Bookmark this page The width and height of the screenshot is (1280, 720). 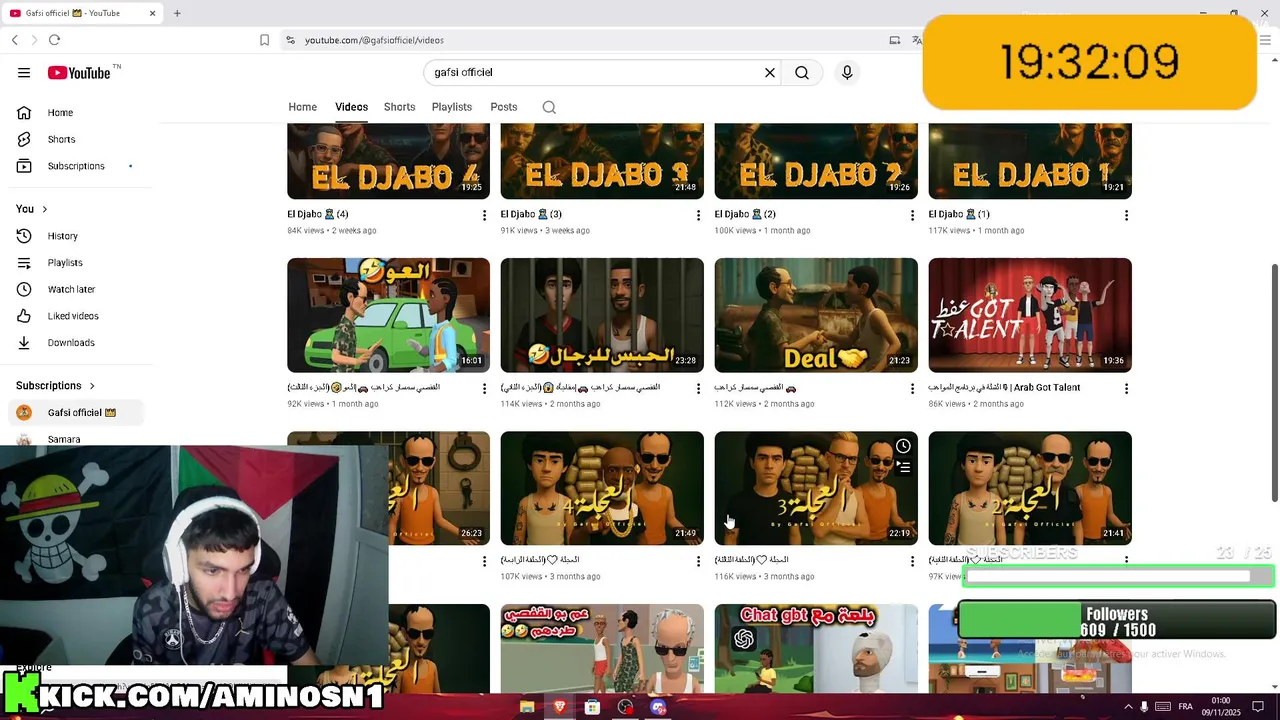click(x=264, y=40)
